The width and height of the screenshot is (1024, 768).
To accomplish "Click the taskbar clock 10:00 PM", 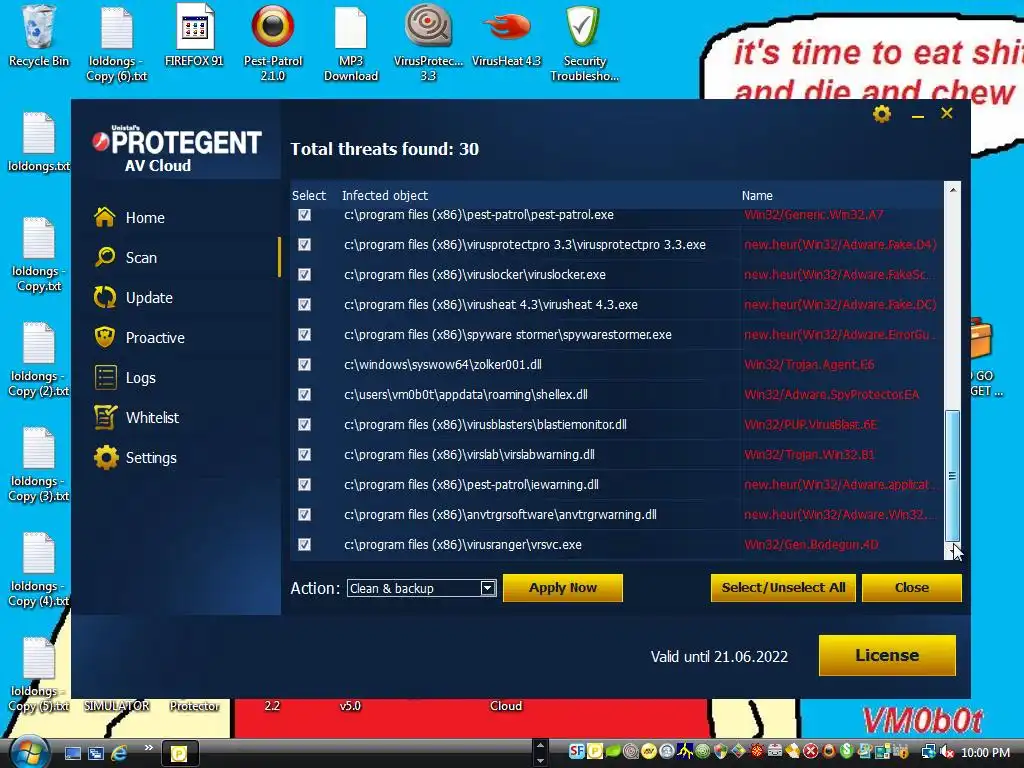I will (985, 753).
